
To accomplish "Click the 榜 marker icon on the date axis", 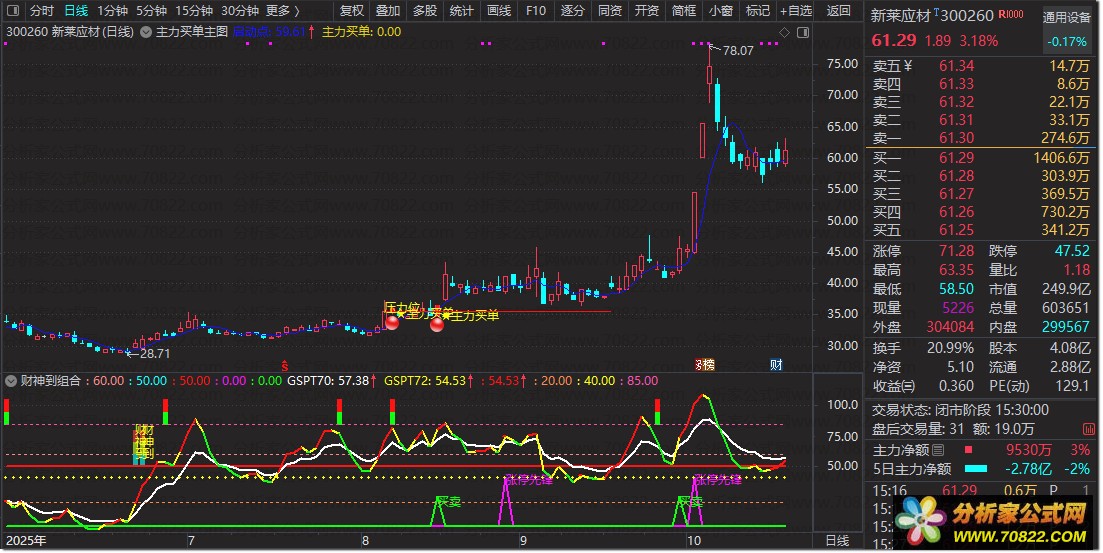I will tap(704, 363).
